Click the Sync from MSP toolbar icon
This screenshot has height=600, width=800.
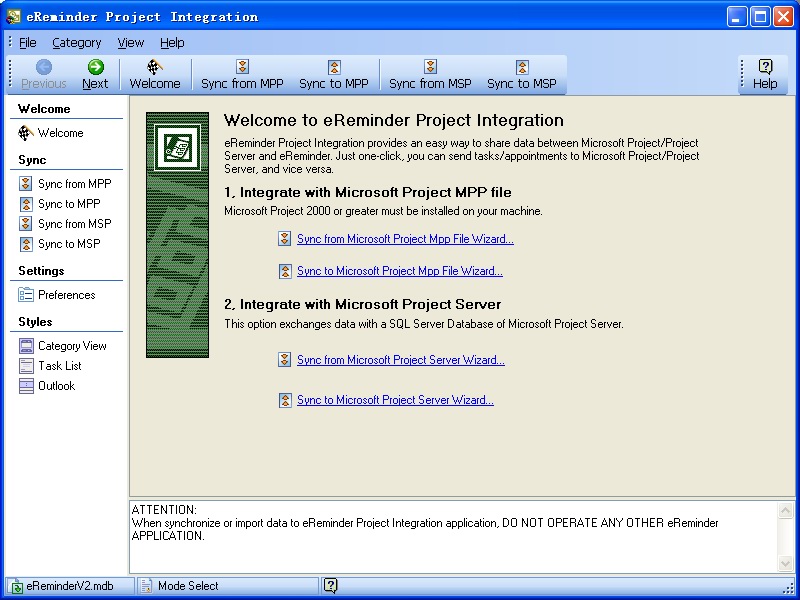(x=430, y=67)
